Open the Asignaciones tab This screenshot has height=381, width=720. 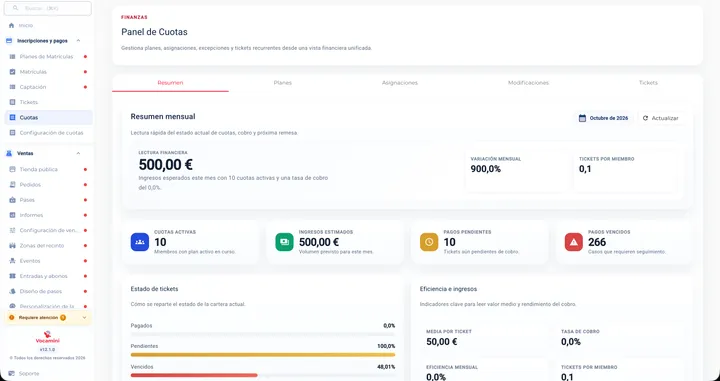pyautogui.click(x=399, y=83)
